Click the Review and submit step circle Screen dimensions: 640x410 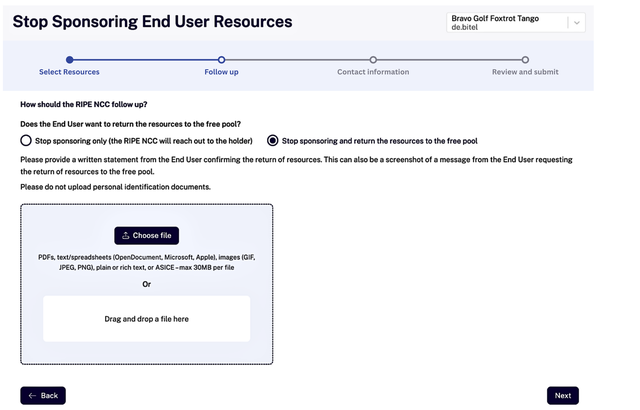point(525,60)
